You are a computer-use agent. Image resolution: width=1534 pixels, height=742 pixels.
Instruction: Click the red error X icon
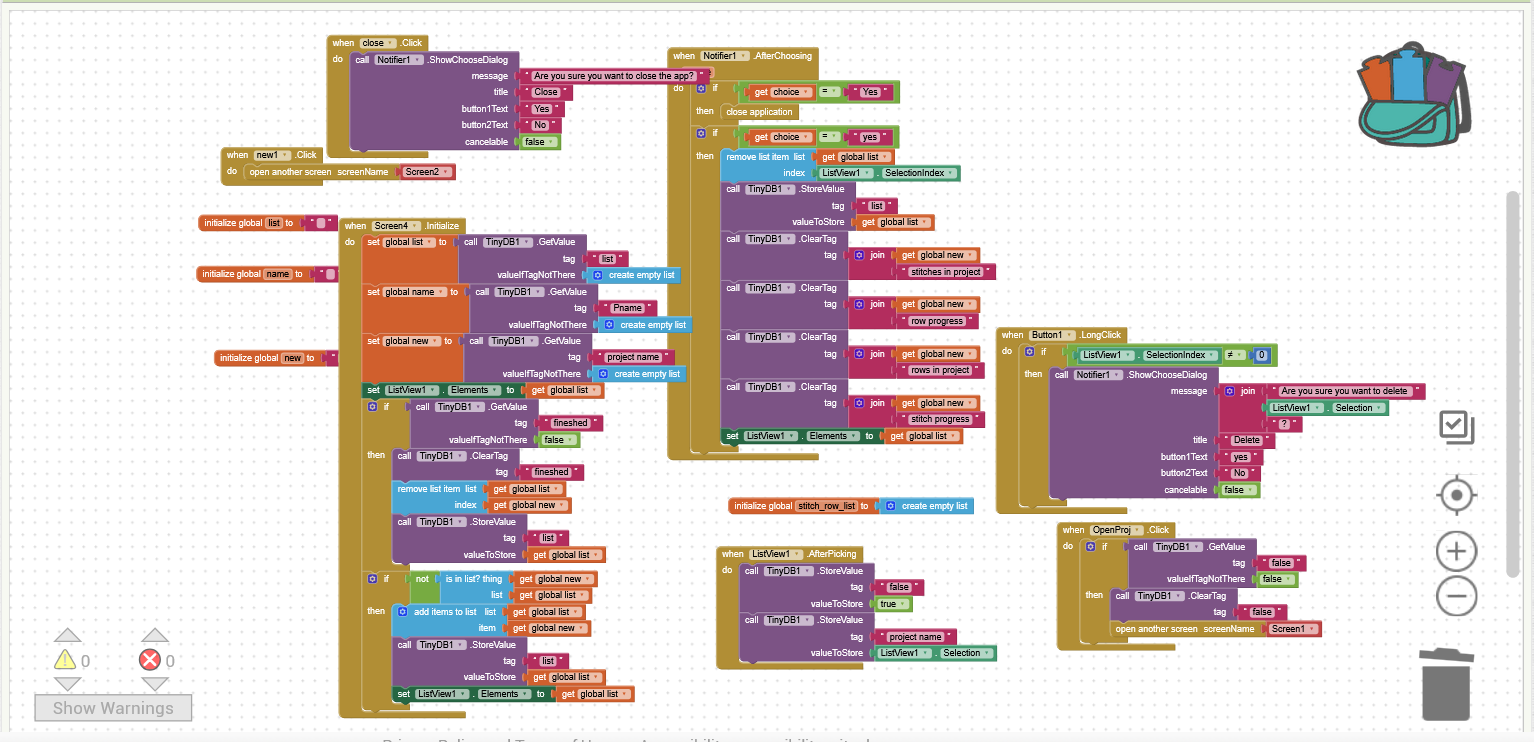(150, 660)
